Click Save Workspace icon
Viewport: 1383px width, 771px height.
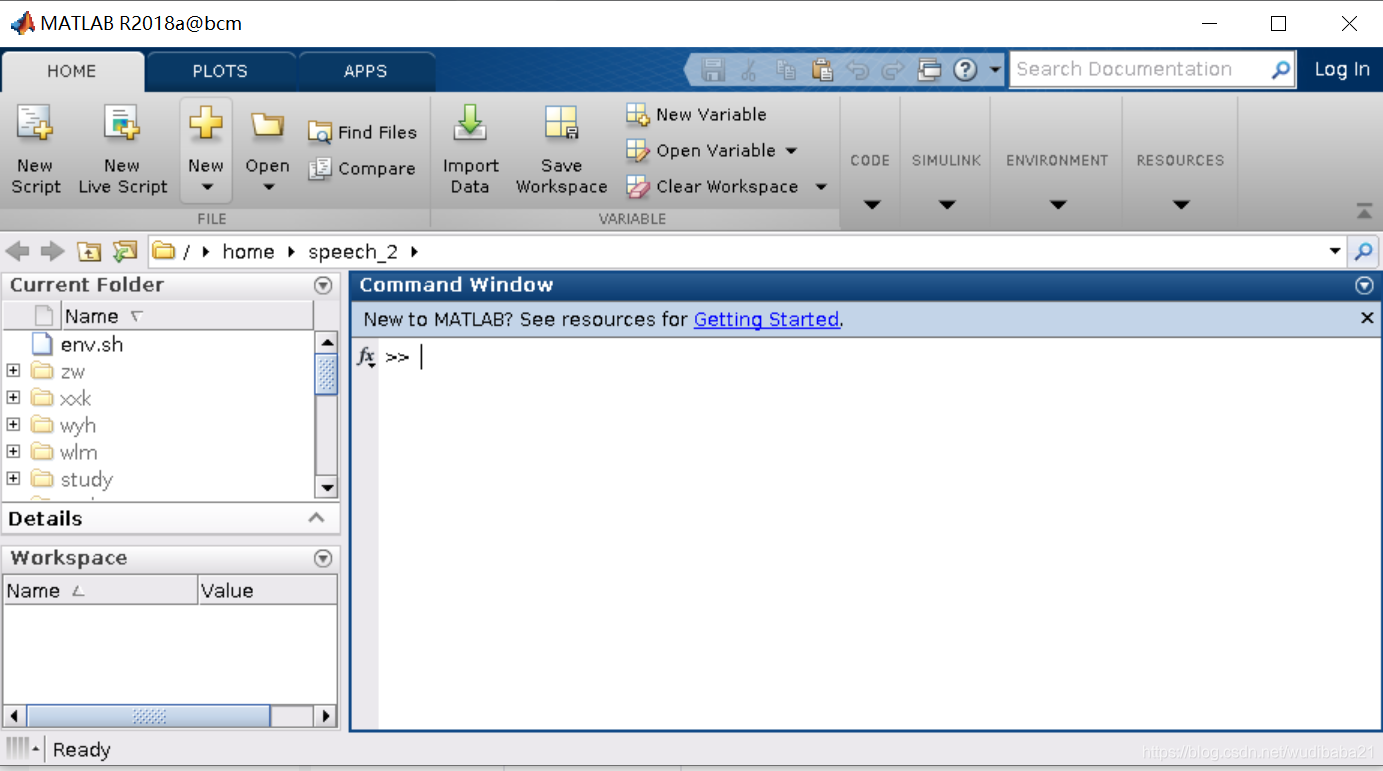pos(561,123)
